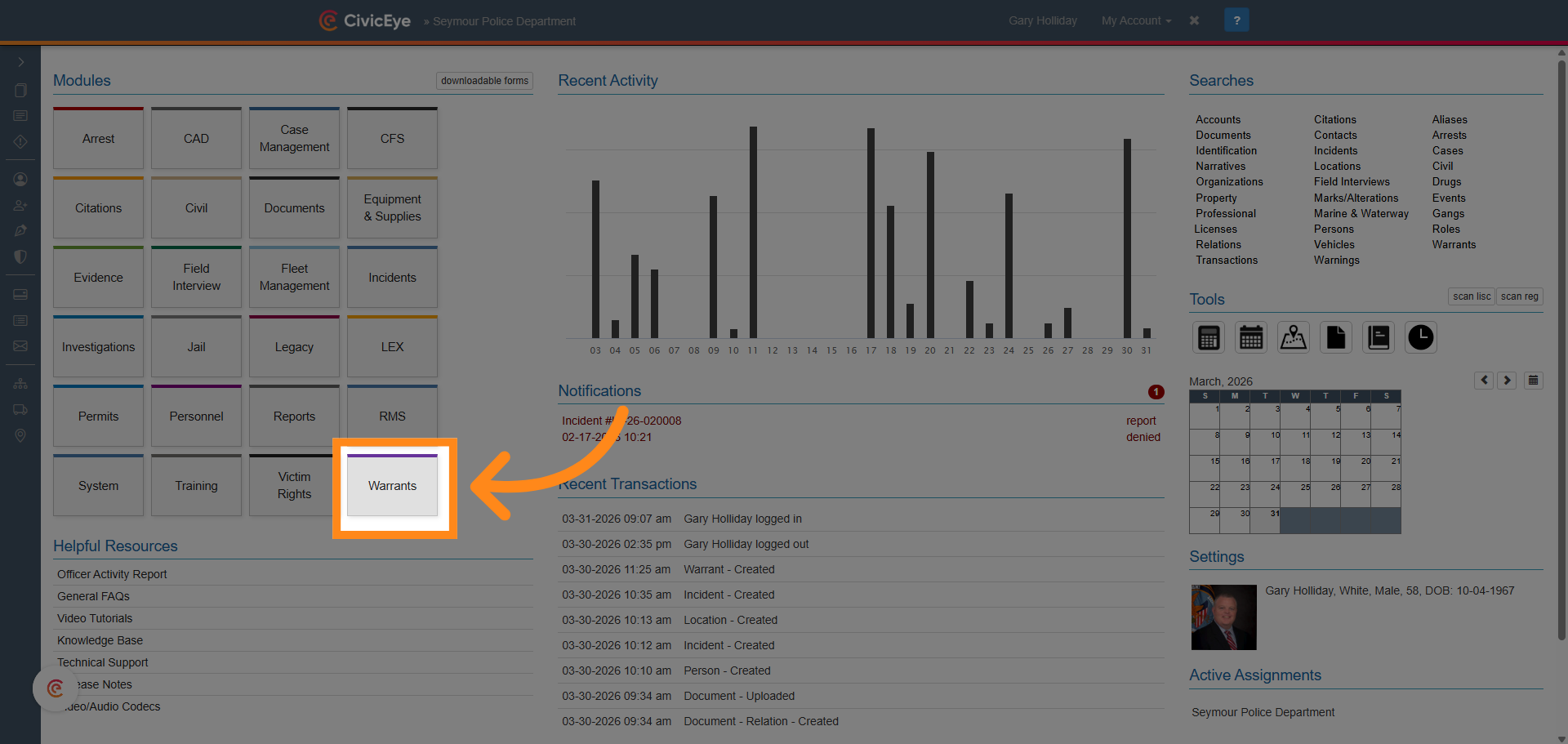Image resolution: width=1568 pixels, height=744 pixels.
Task: Open the Warrants module
Action: [x=393, y=485]
